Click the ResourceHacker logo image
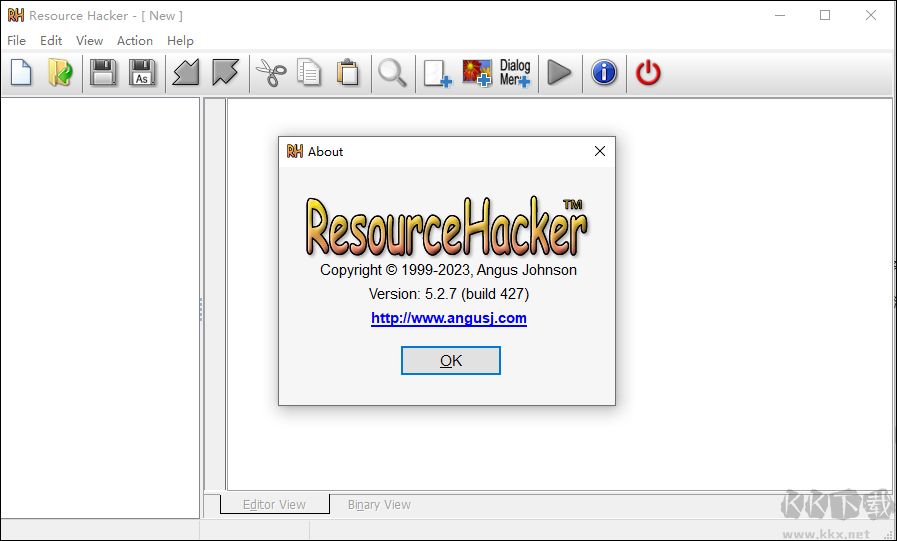 (446, 226)
